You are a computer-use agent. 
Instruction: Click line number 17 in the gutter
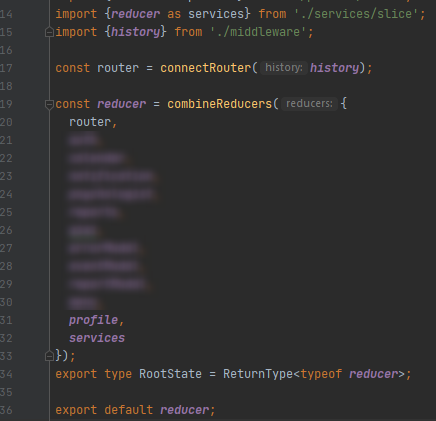pyautogui.click(x=6, y=68)
